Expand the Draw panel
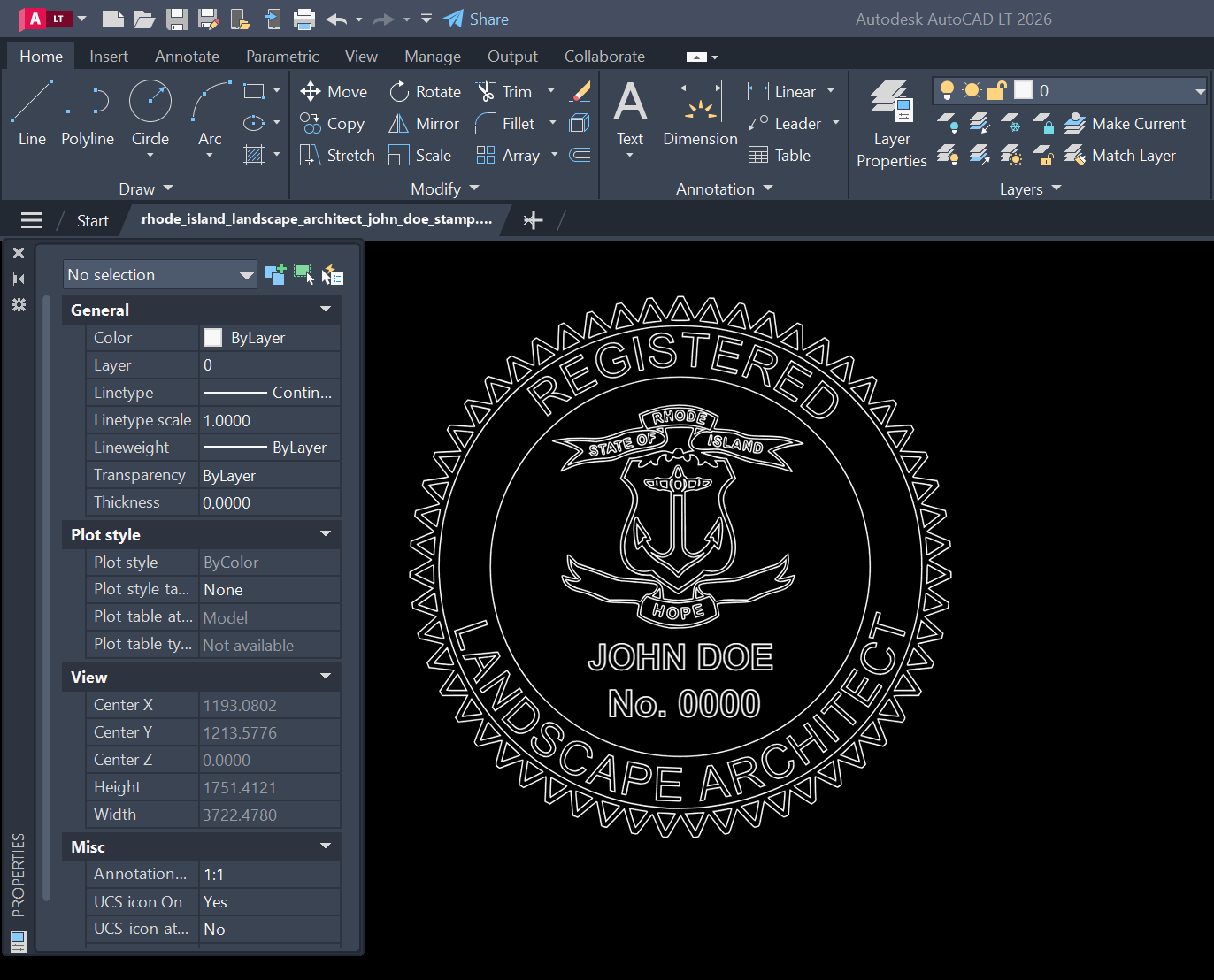The height and width of the screenshot is (980, 1214). (146, 188)
